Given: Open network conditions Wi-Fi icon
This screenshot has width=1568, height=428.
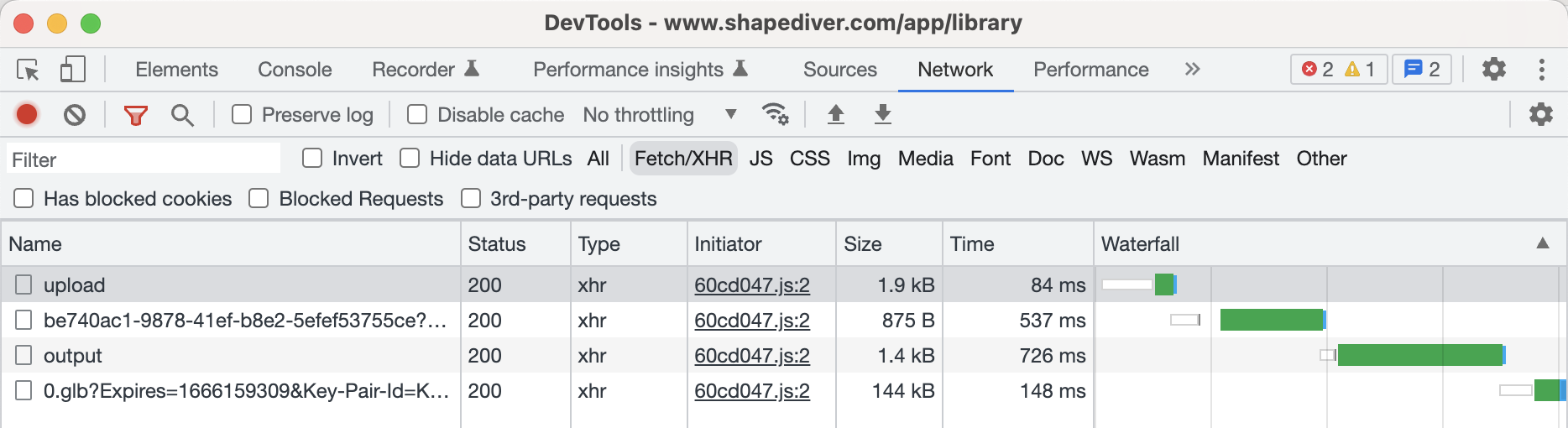Looking at the screenshot, I should pyautogui.click(x=774, y=114).
